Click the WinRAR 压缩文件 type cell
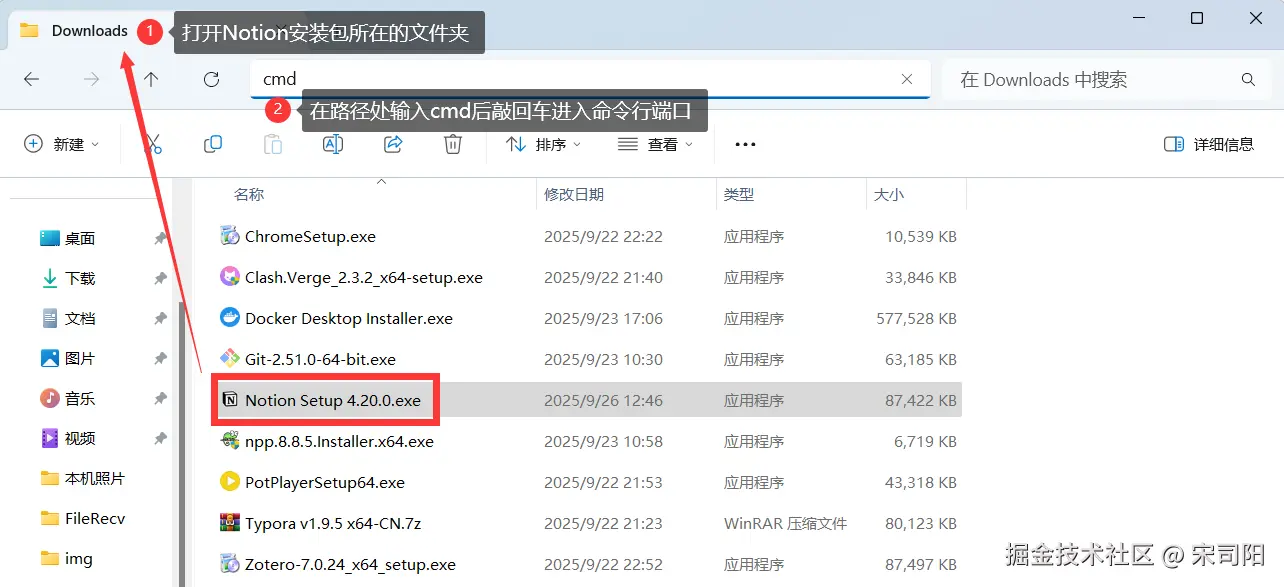1284x587 pixels. [x=785, y=523]
